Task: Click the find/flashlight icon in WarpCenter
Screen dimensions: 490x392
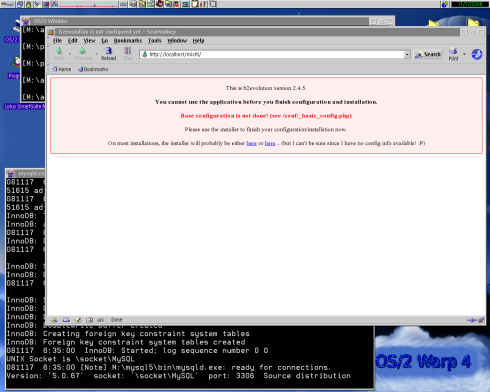Action: click(x=37, y=4)
